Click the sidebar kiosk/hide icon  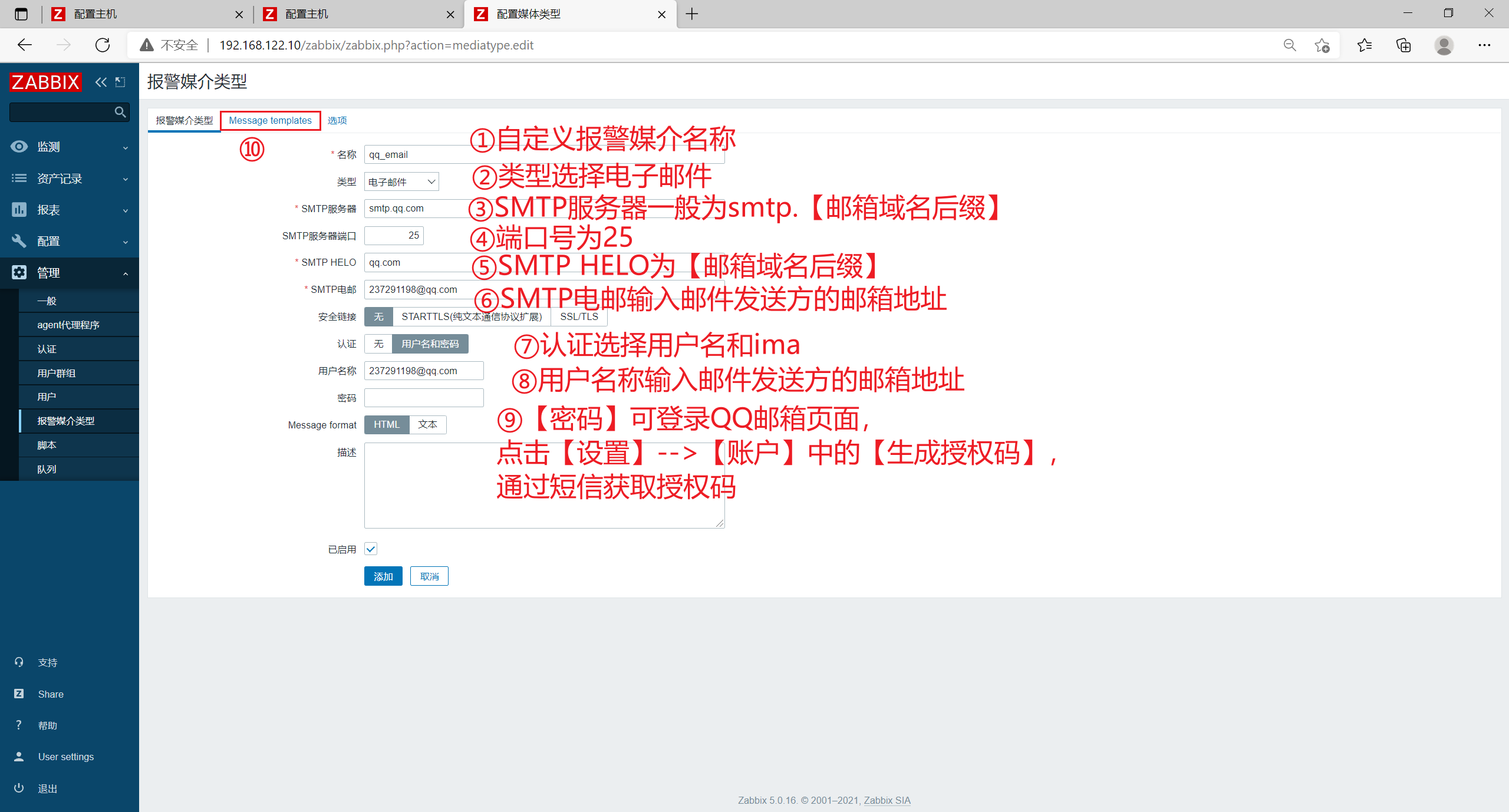tap(120, 82)
